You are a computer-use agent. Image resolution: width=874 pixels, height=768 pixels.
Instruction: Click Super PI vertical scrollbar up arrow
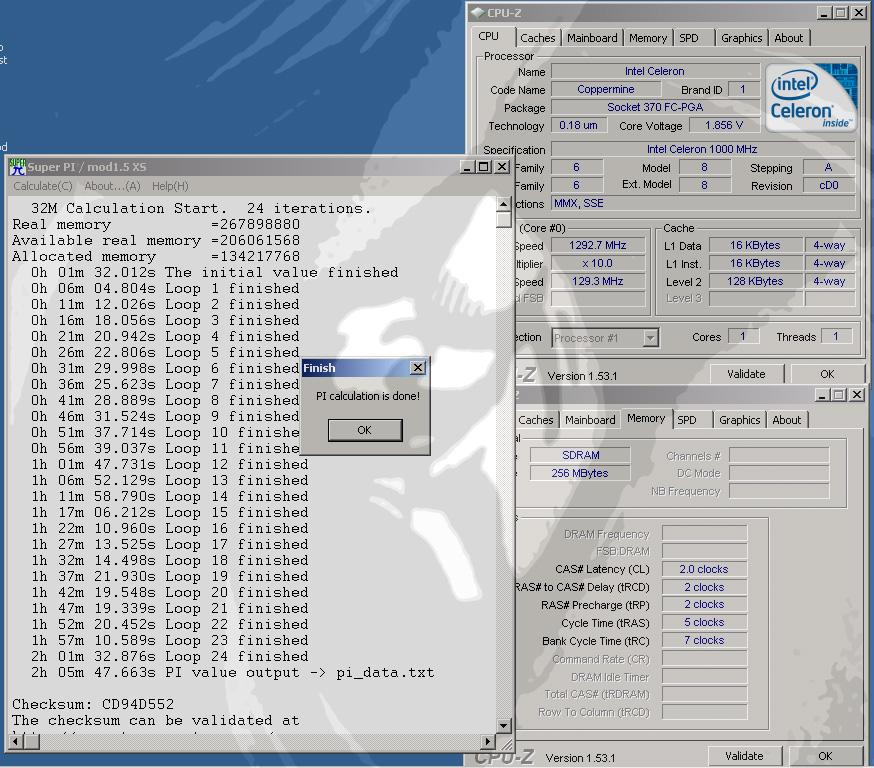[503, 205]
